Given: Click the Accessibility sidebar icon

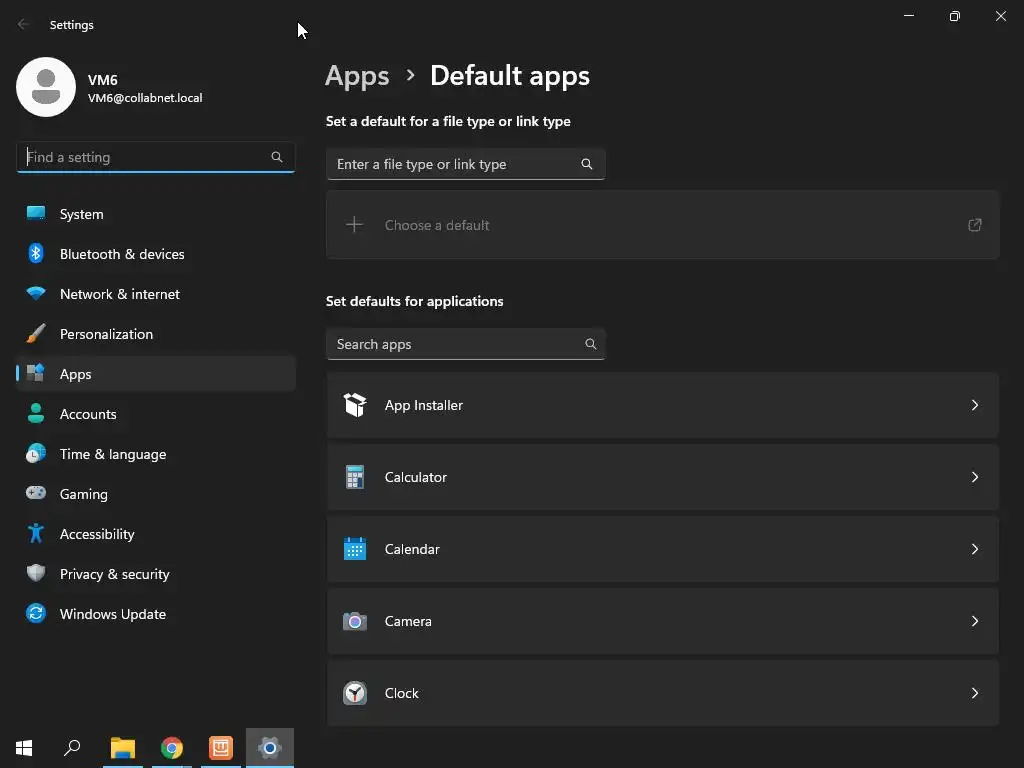Looking at the screenshot, I should coord(36,534).
